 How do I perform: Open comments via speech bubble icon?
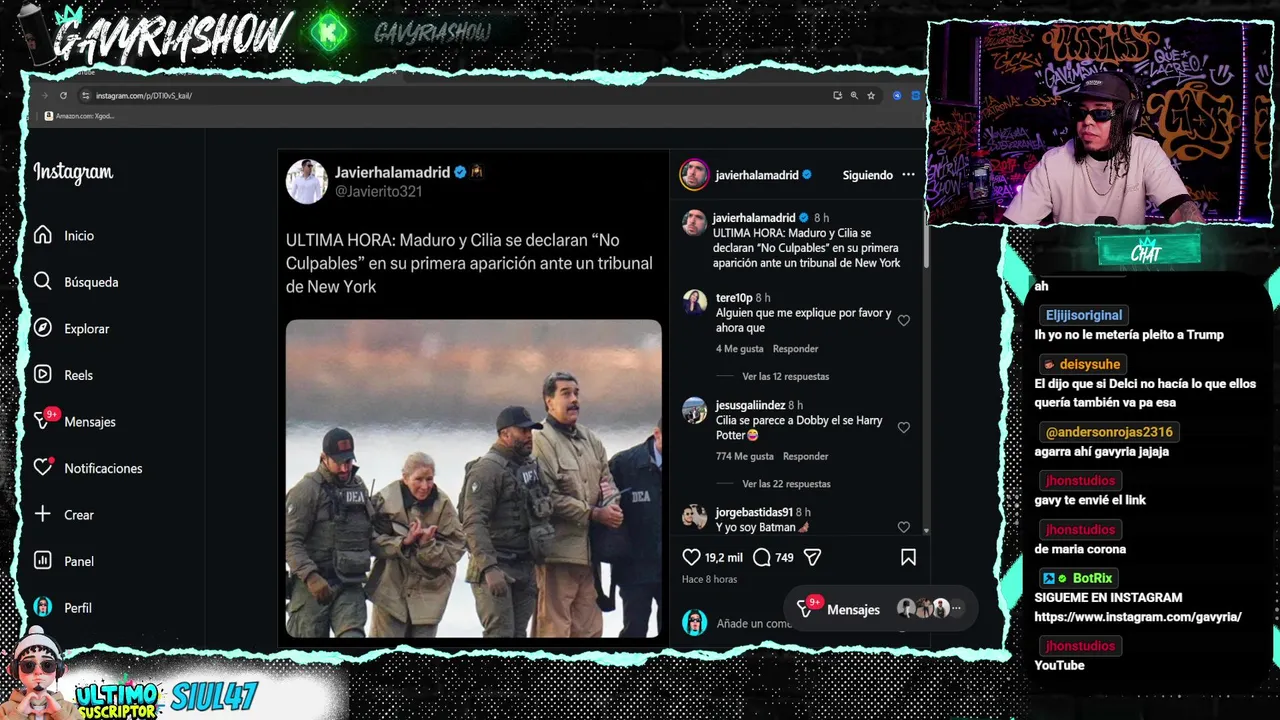coord(761,557)
